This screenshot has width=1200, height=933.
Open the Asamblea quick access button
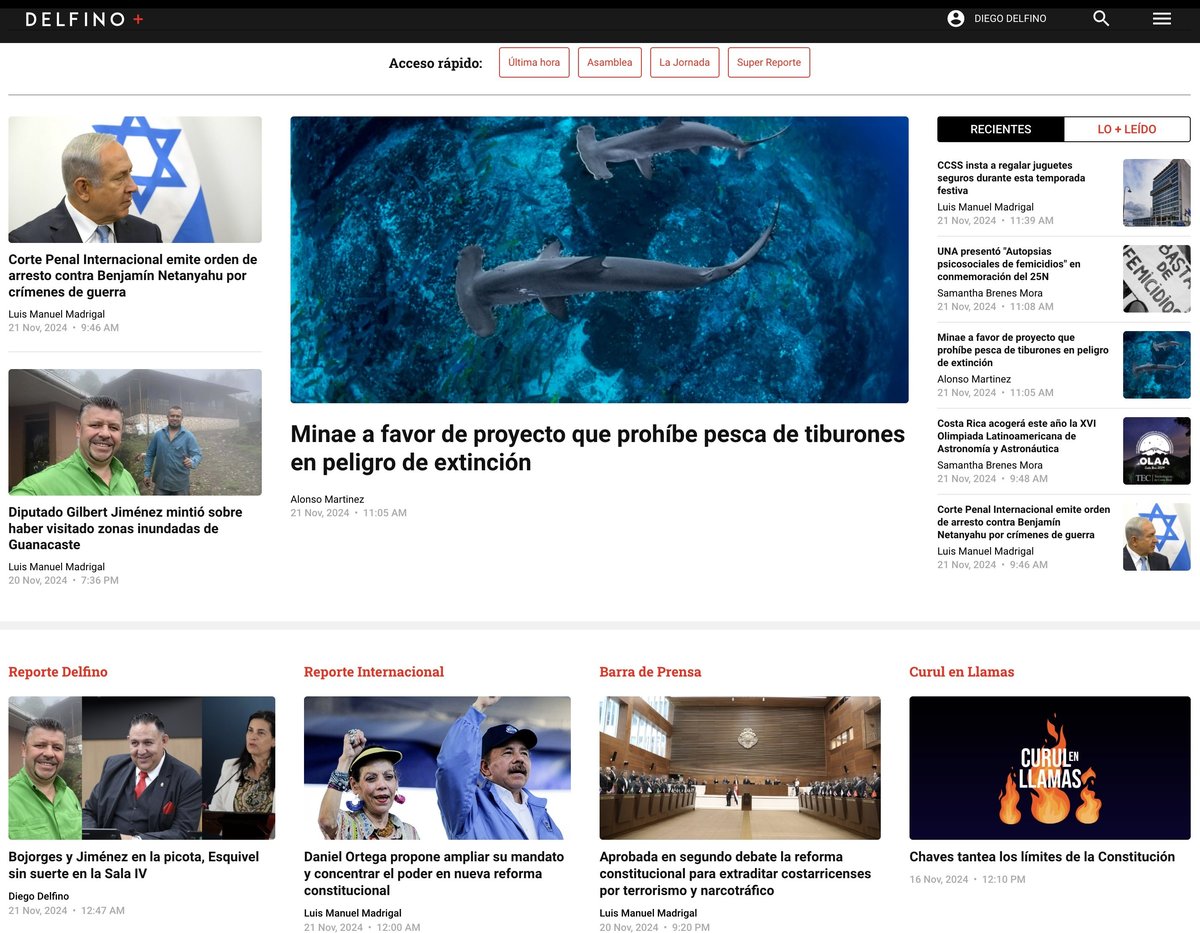point(610,62)
